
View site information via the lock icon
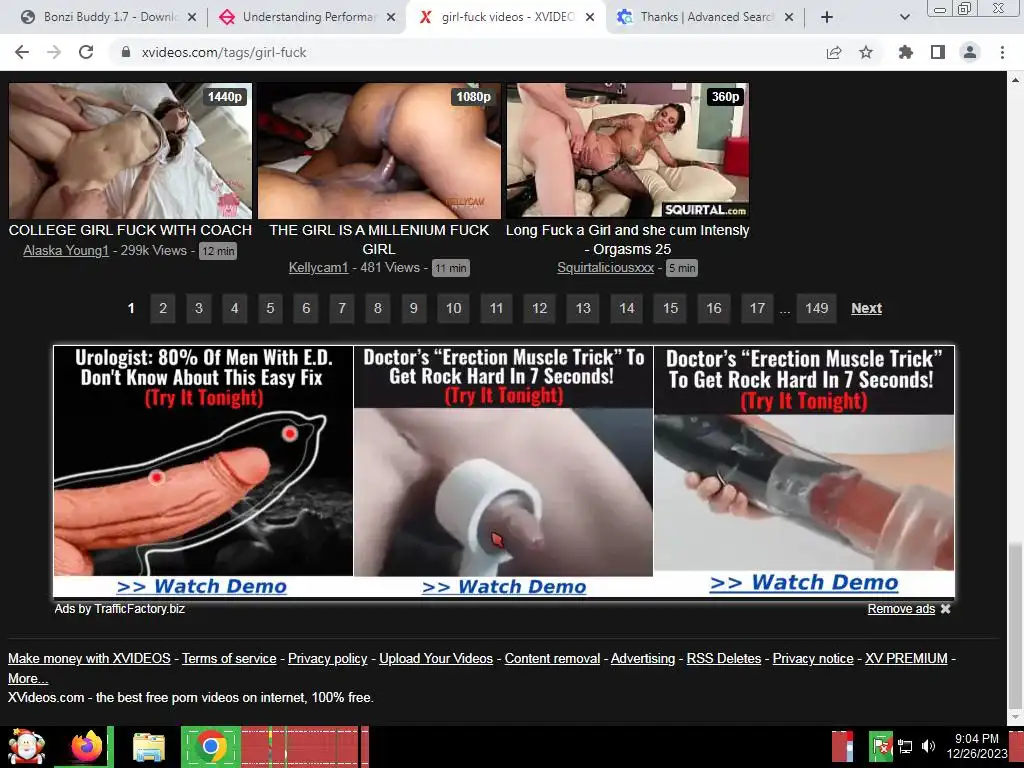point(126,52)
